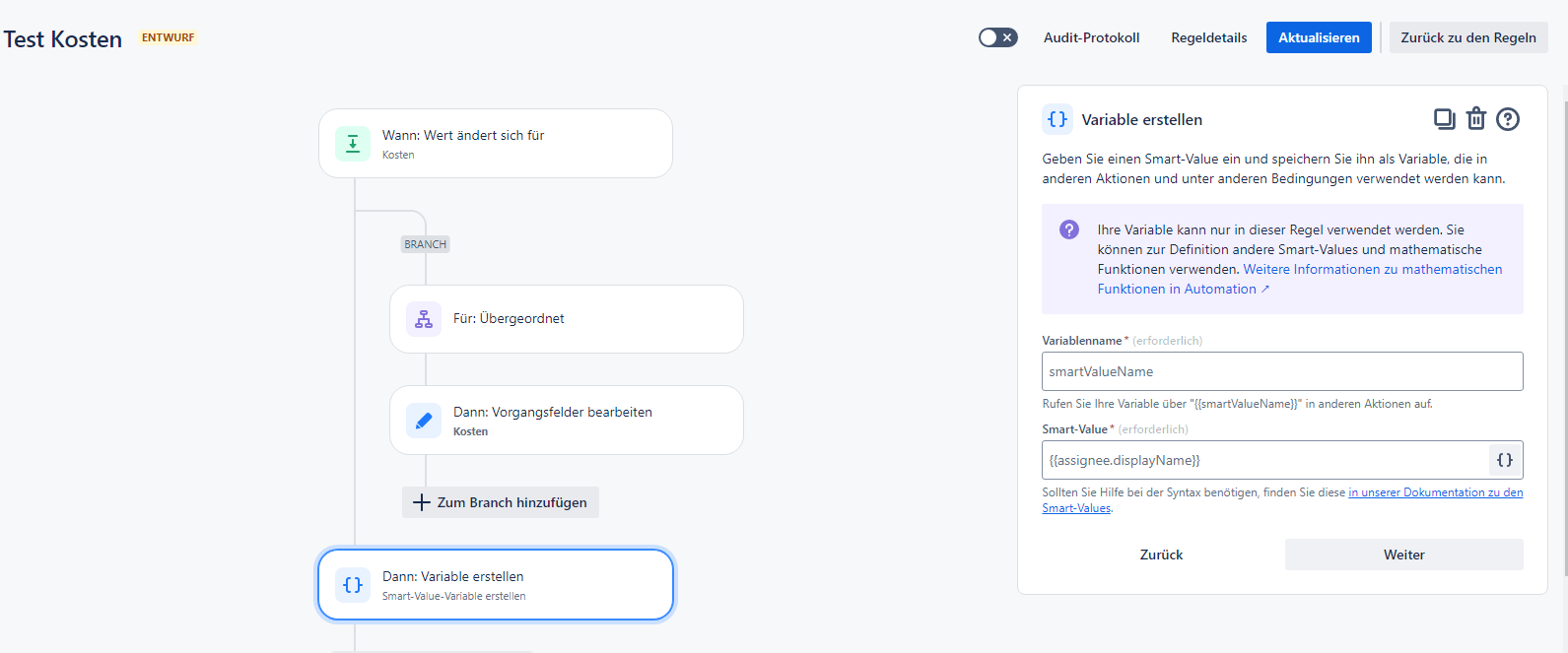The height and width of the screenshot is (653, 1568).
Task: Click the Zurück button in panel
Action: [x=1161, y=555]
